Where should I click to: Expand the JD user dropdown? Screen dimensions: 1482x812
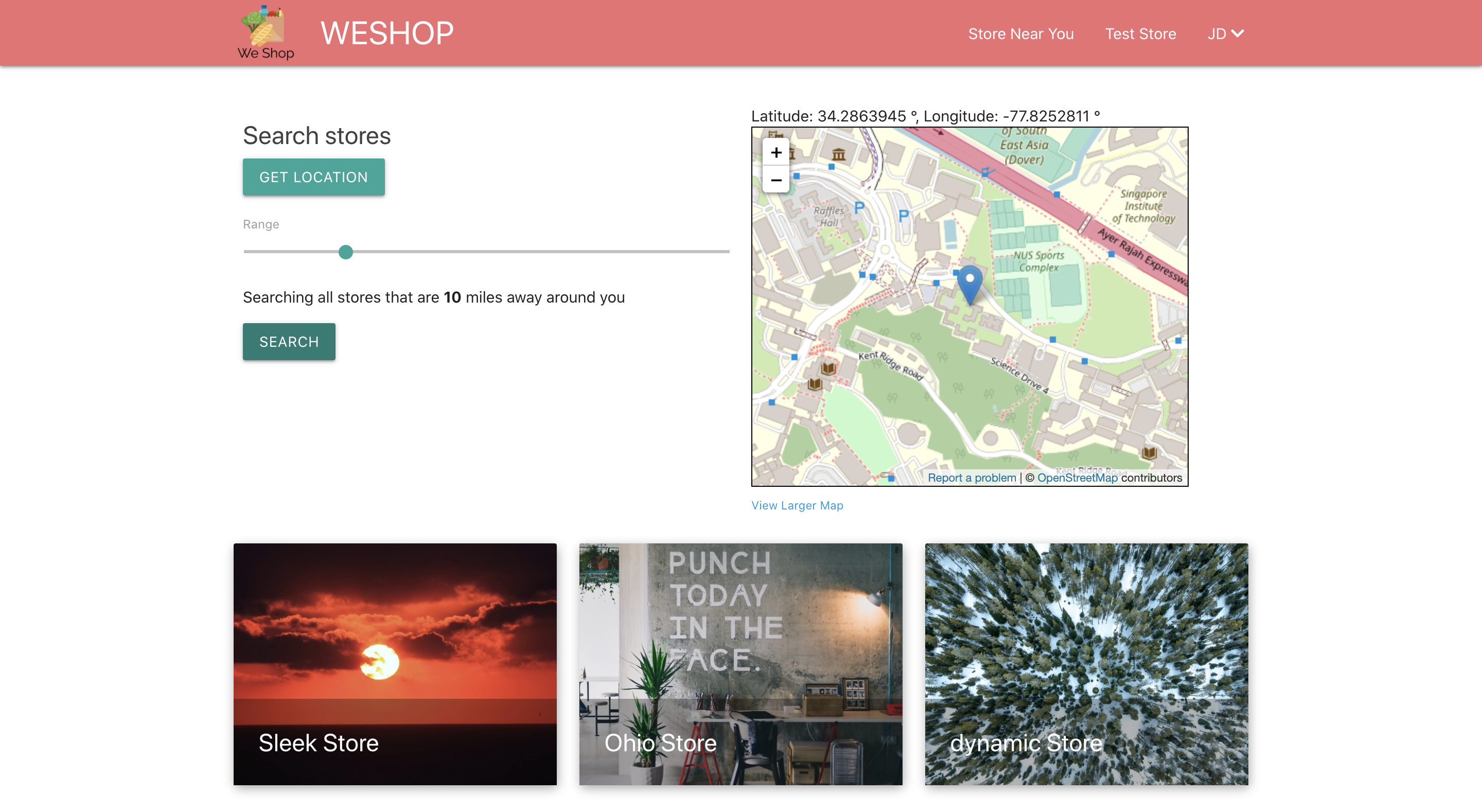pyautogui.click(x=1225, y=34)
